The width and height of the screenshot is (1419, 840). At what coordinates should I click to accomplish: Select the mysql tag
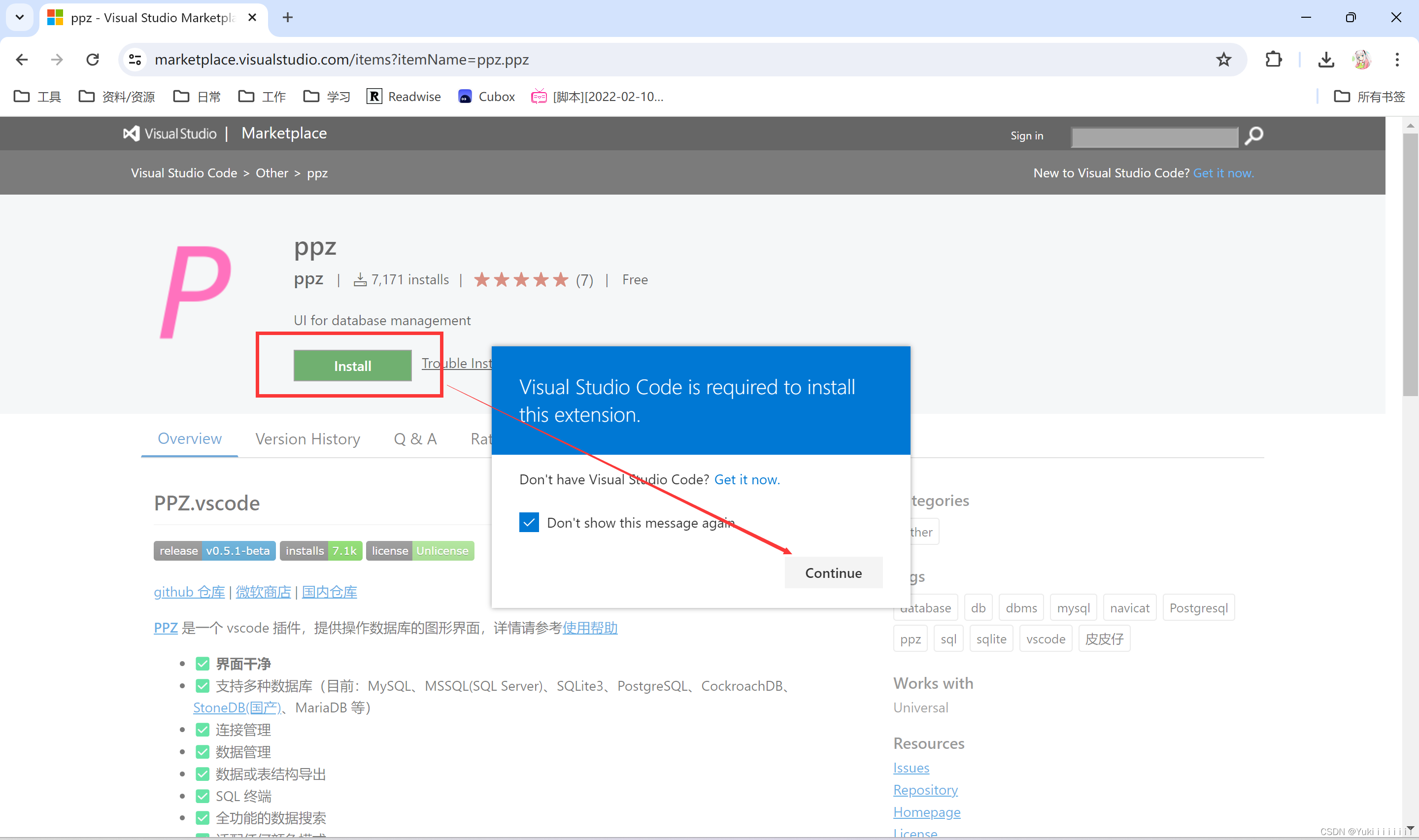click(1073, 608)
